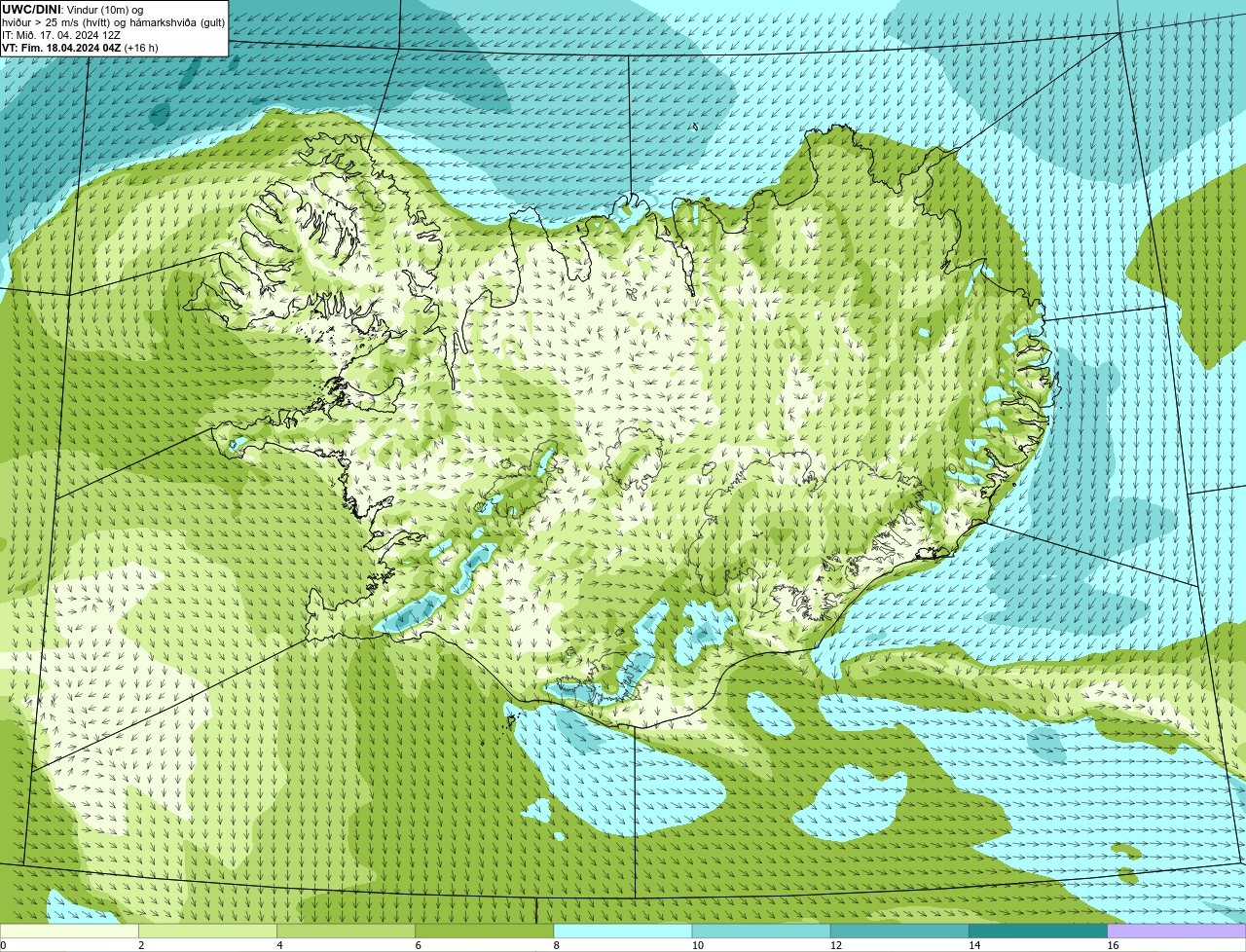Click the legend scale label '2'

(x=141, y=945)
